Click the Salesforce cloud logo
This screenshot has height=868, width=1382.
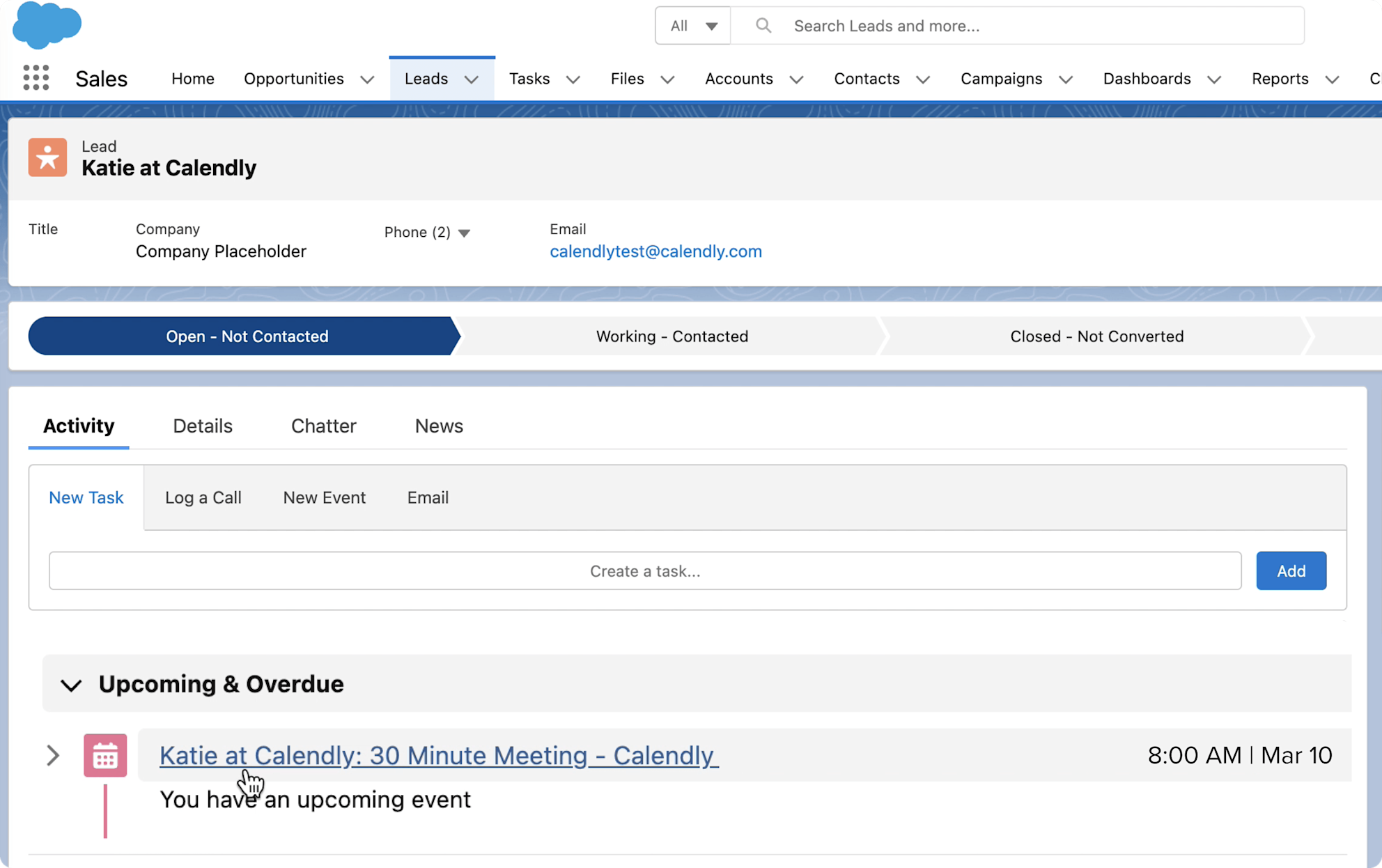(46, 26)
